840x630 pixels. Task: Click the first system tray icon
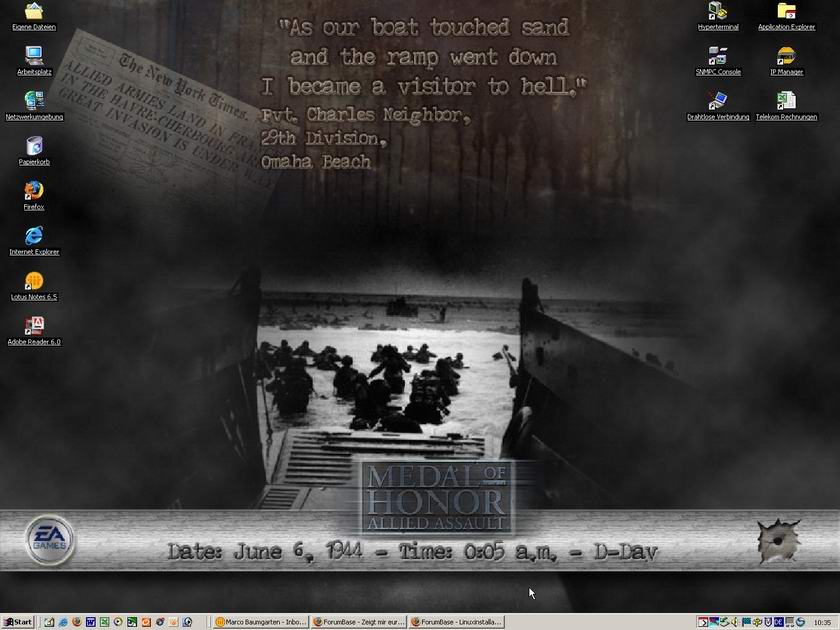(x=703, y=622)
